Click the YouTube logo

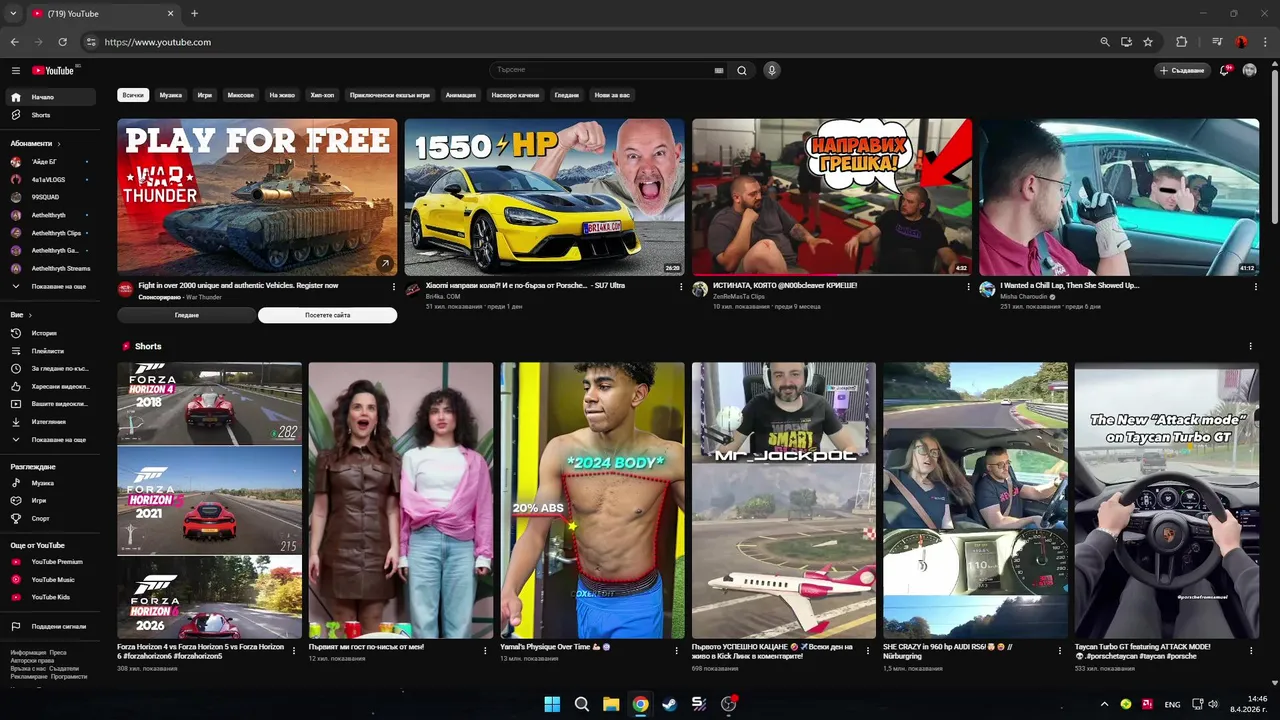coord(53,70)
